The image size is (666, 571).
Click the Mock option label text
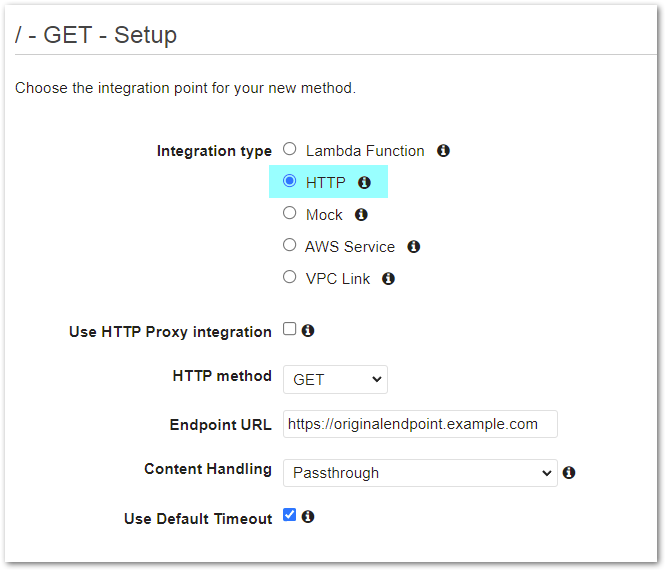324,215
